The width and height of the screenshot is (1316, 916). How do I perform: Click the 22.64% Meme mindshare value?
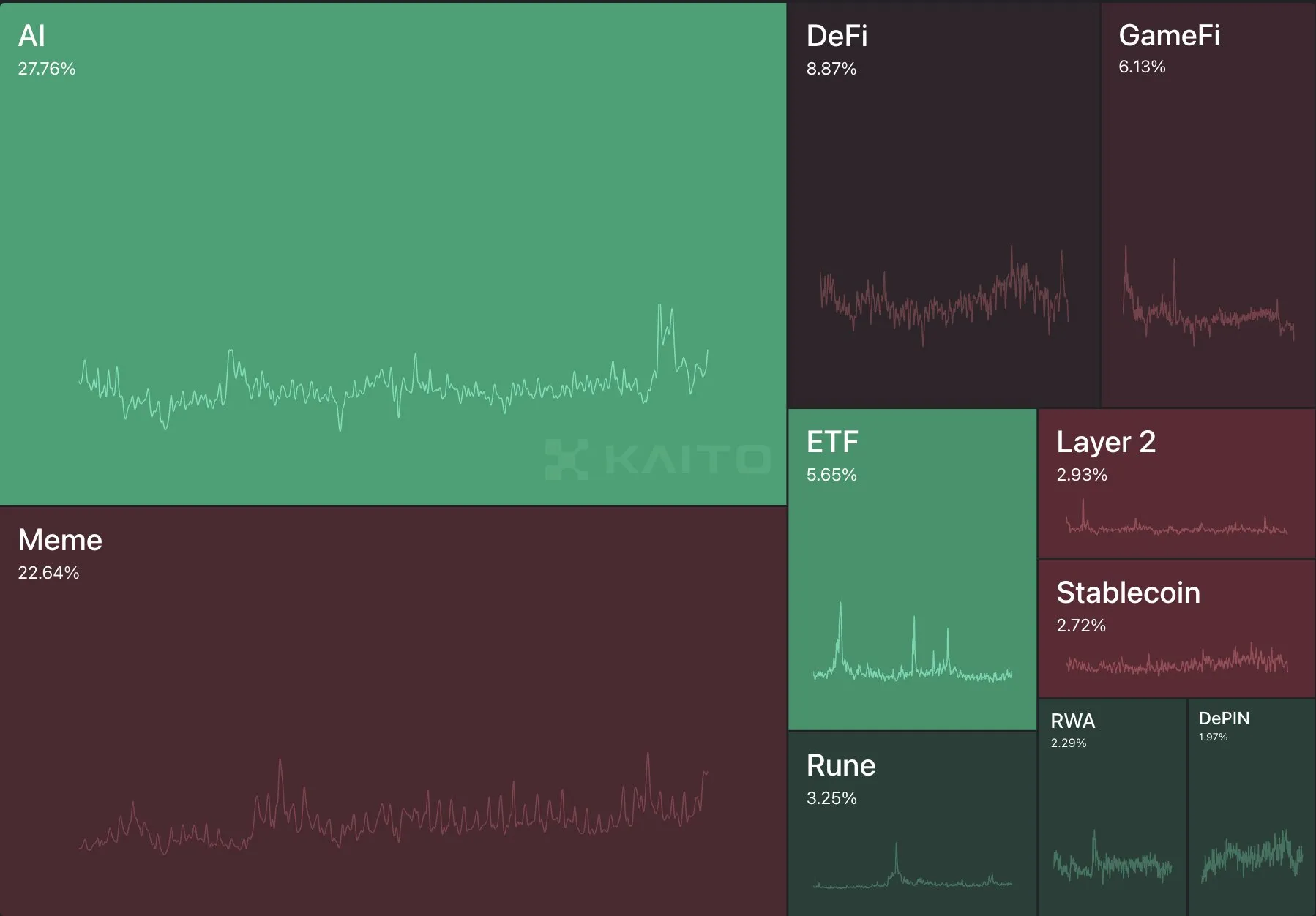click(48, 573)
